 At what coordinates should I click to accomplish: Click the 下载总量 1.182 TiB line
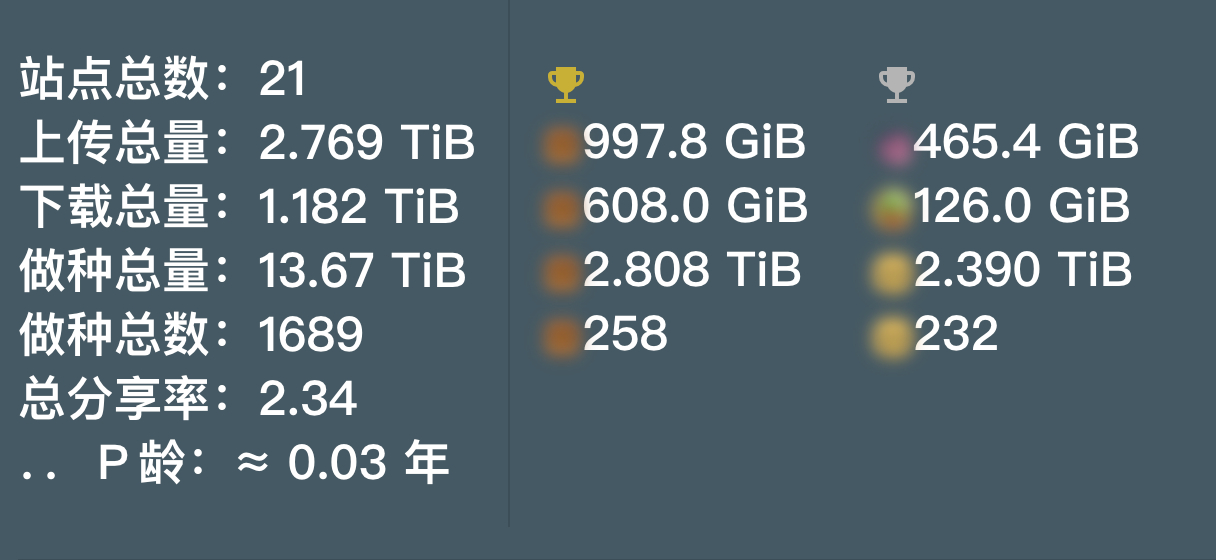coord(240,207)
